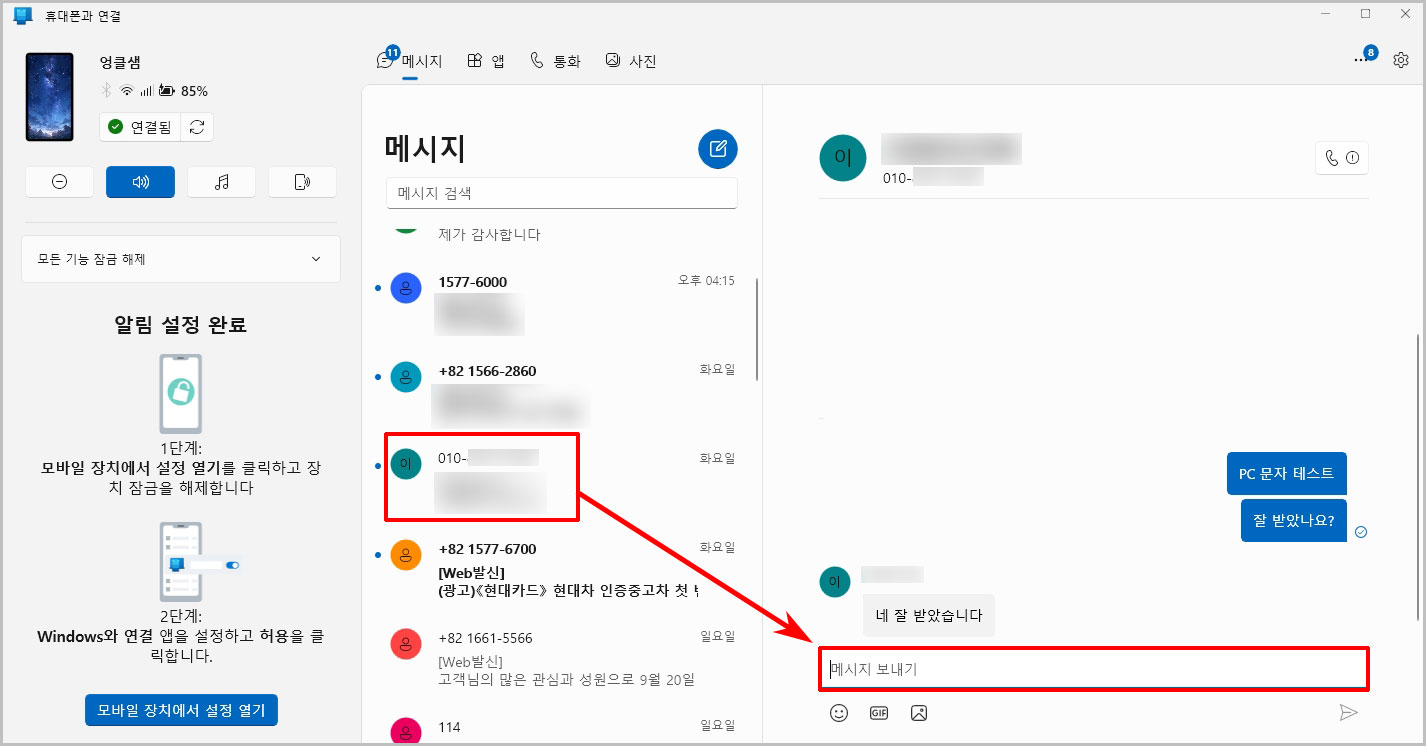This screenshot has width=1426, height=746.
Task: Send the message with the arrow icon
Action: (x=1349, y=712)
